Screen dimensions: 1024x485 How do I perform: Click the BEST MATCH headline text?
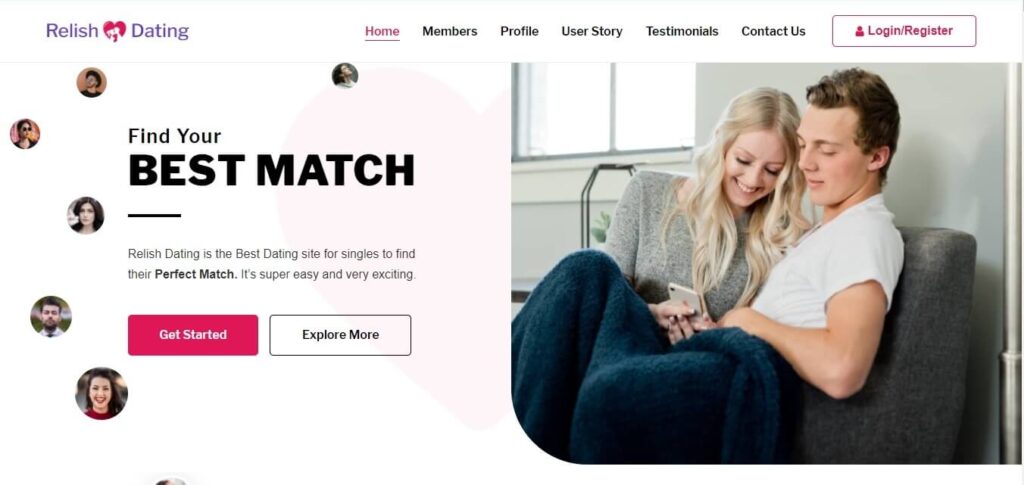coord(272,171)
